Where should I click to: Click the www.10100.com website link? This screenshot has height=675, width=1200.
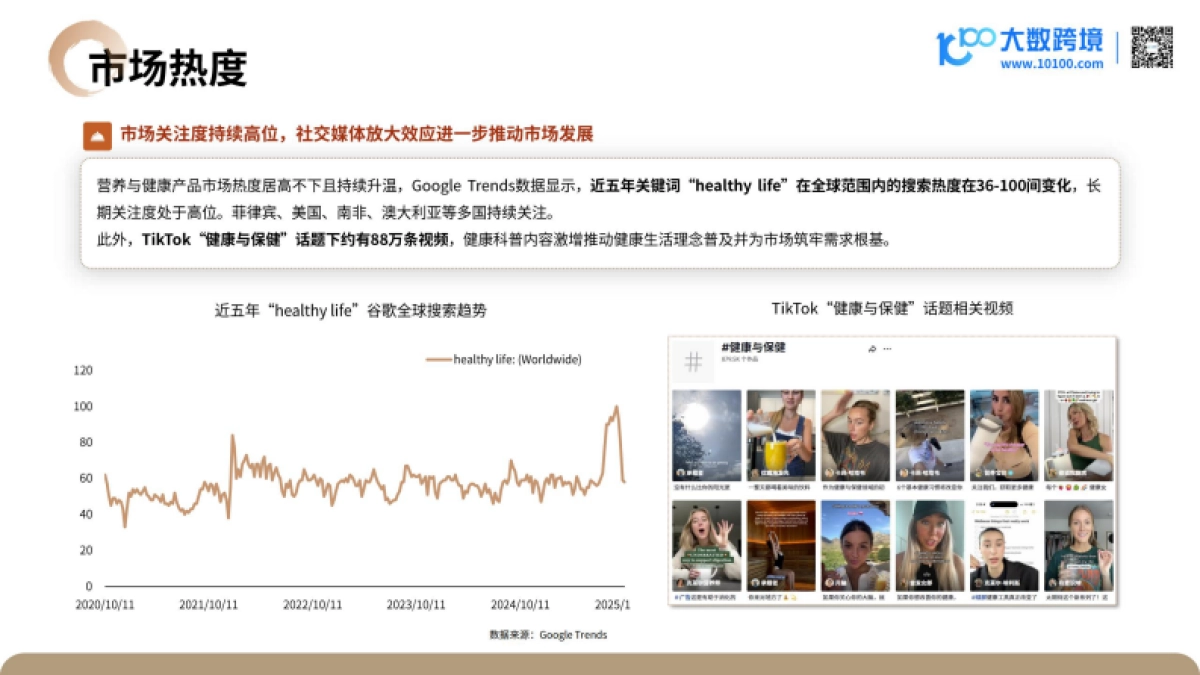point(1051,64)
